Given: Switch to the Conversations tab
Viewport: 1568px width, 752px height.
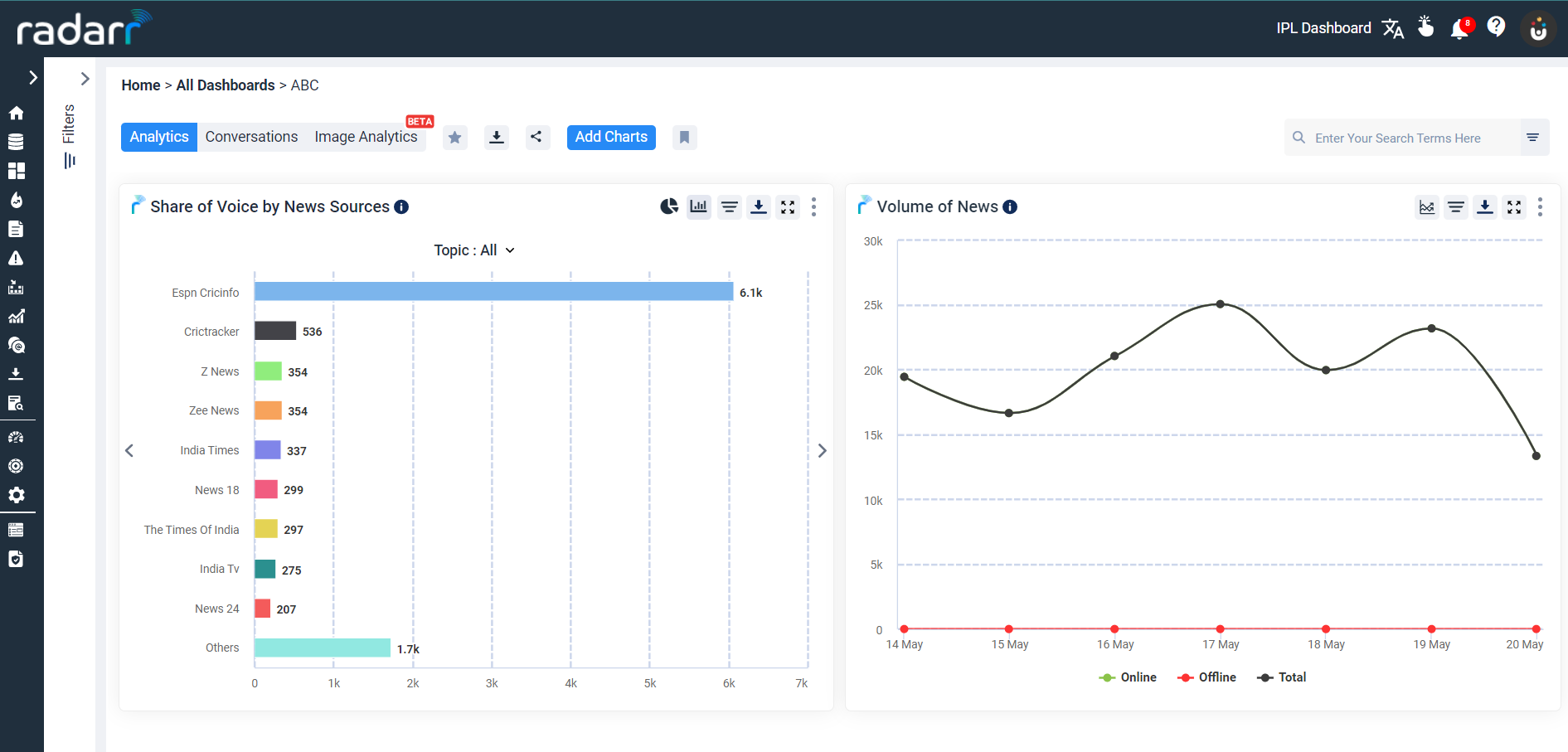Looking at the screenshot, I should click(251, 137).
